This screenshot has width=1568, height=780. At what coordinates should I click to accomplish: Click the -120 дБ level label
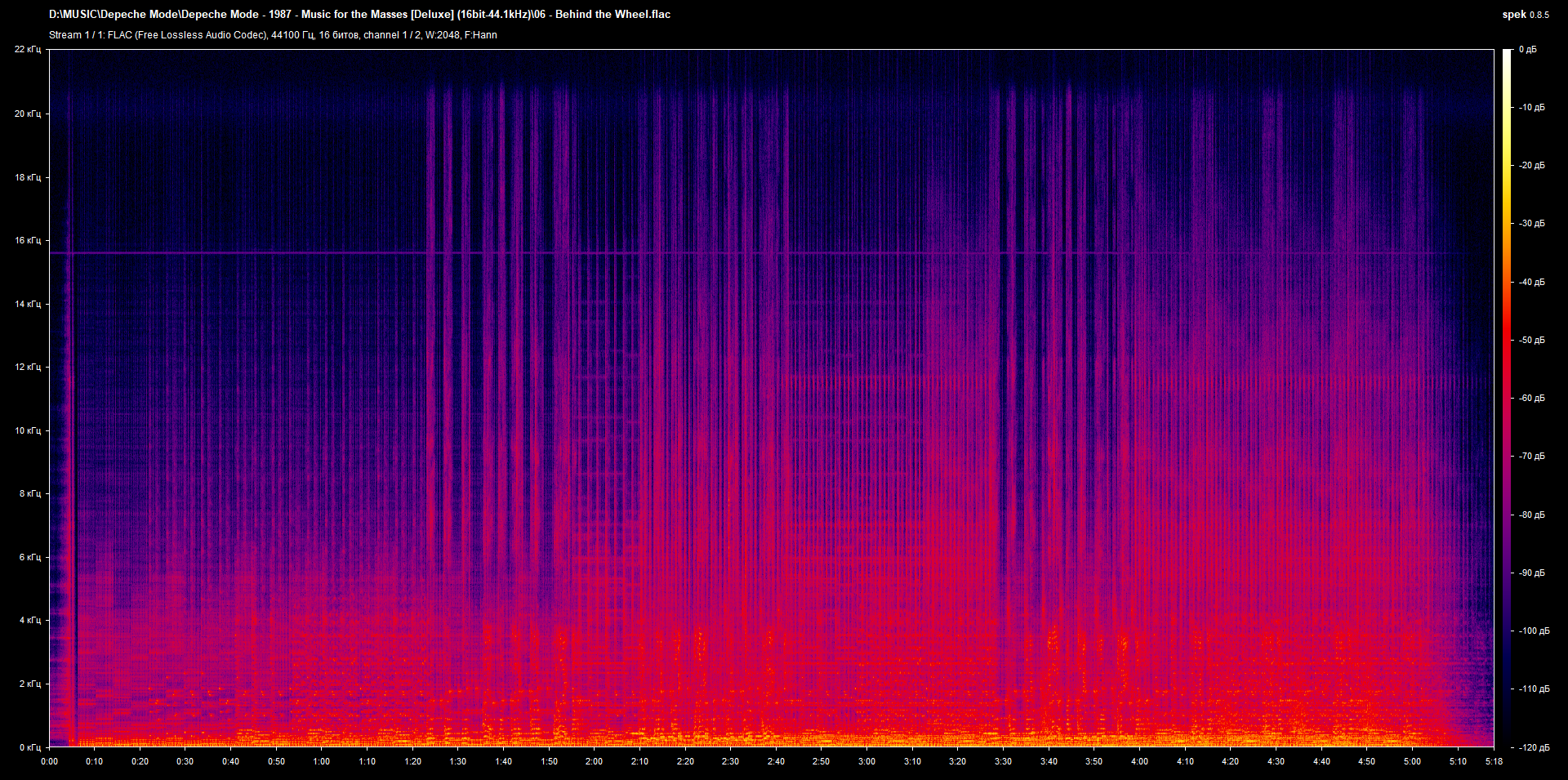[x=1534, y=747]
